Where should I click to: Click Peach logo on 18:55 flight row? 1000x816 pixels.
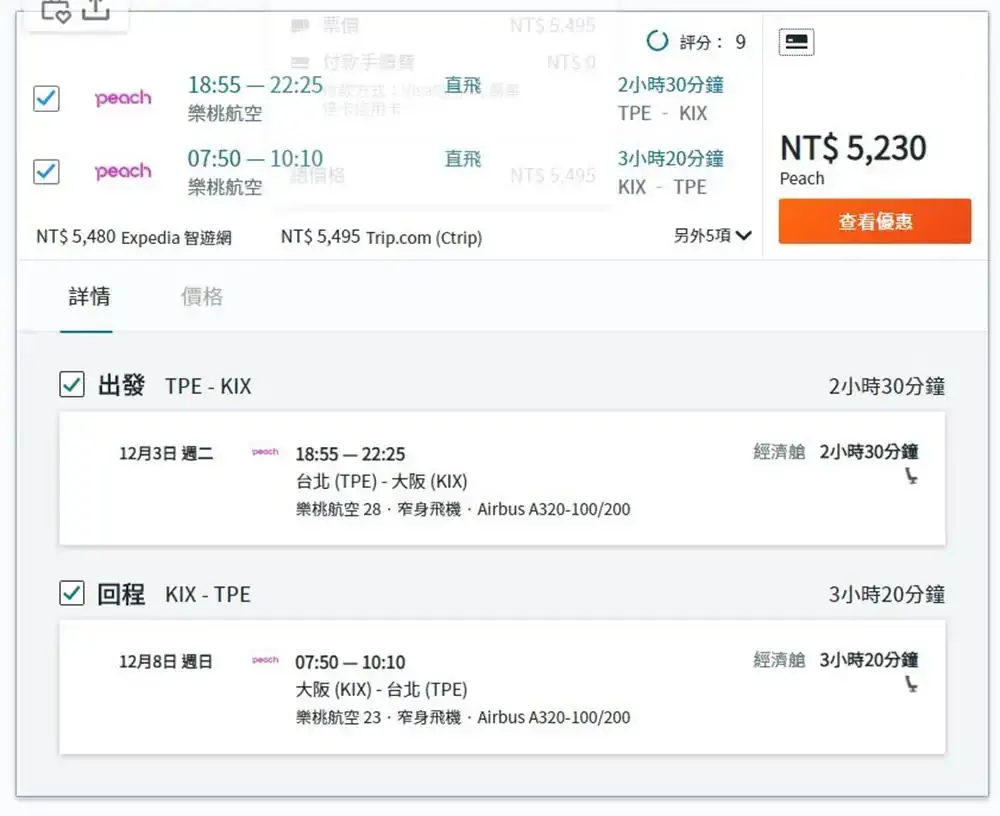click(x=123, y=98)
